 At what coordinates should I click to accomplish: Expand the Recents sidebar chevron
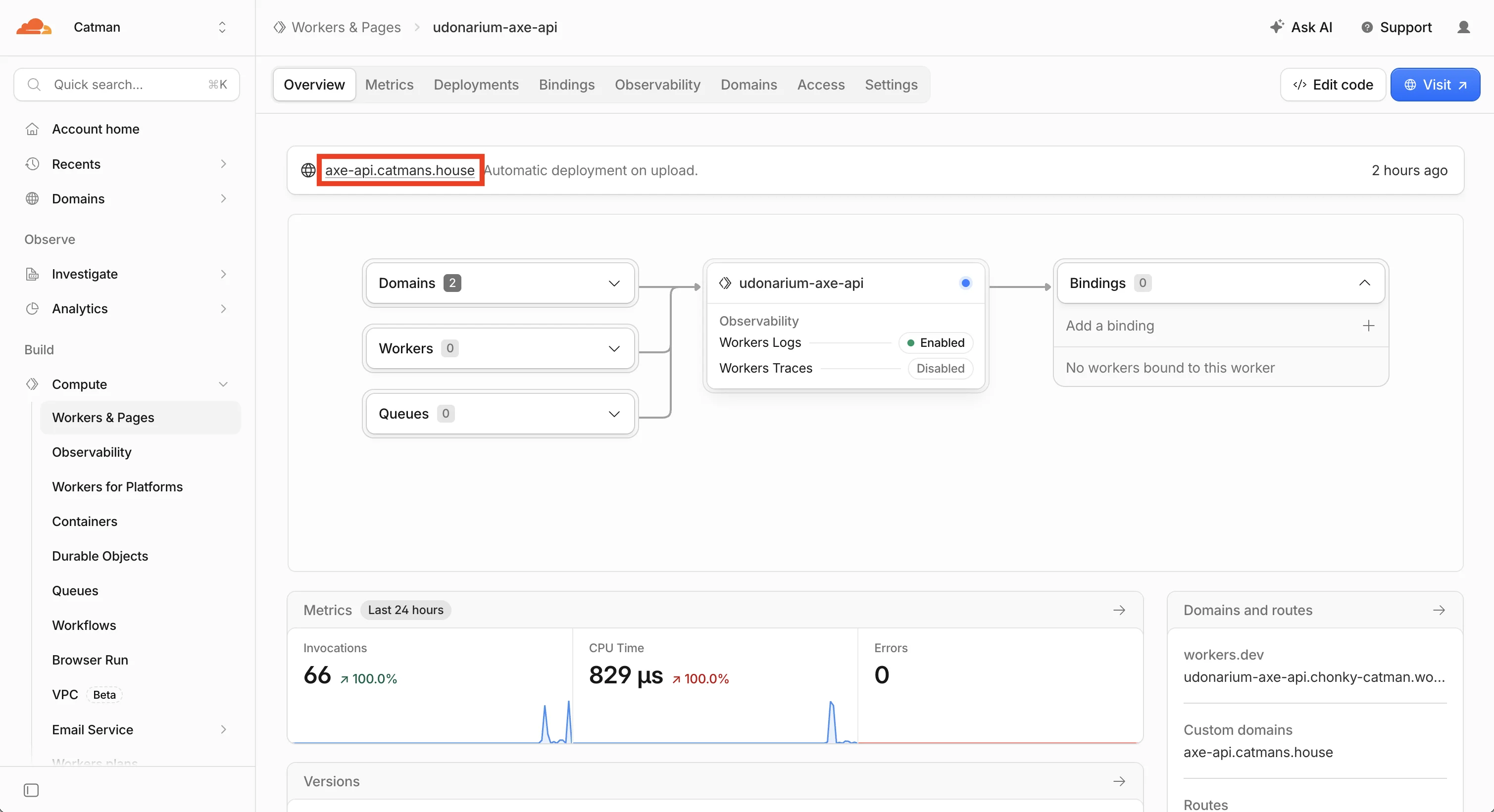(223, 164)
